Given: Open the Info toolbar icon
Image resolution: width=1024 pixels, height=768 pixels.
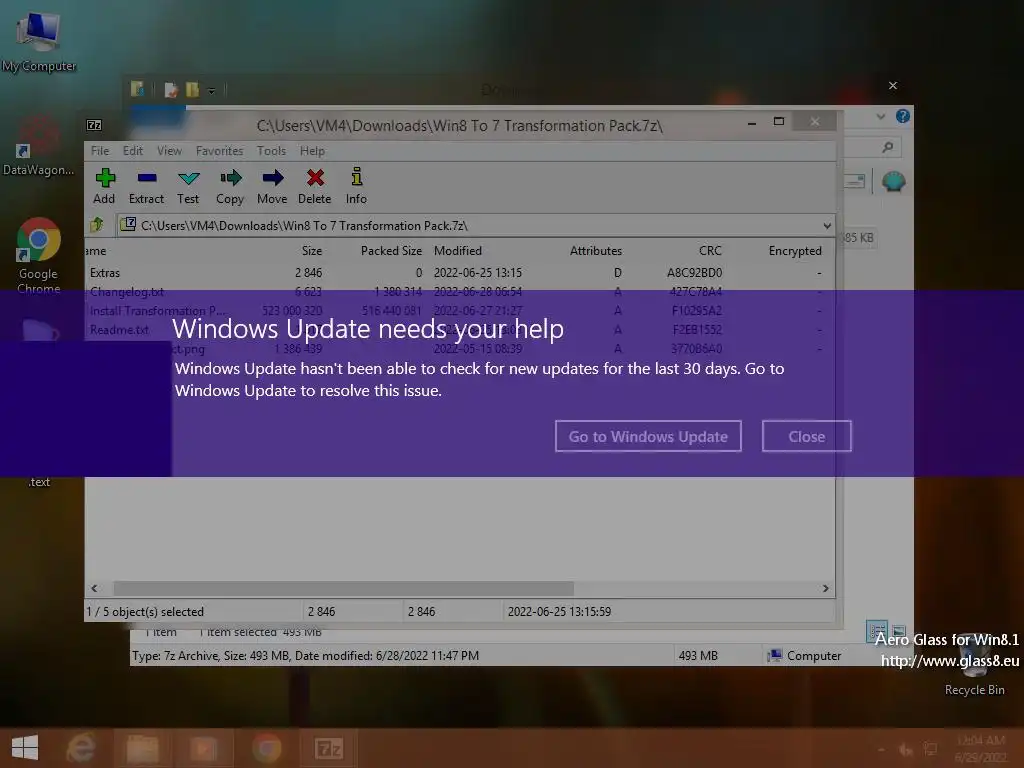Looking at the screenshot, I should point(357,186).
